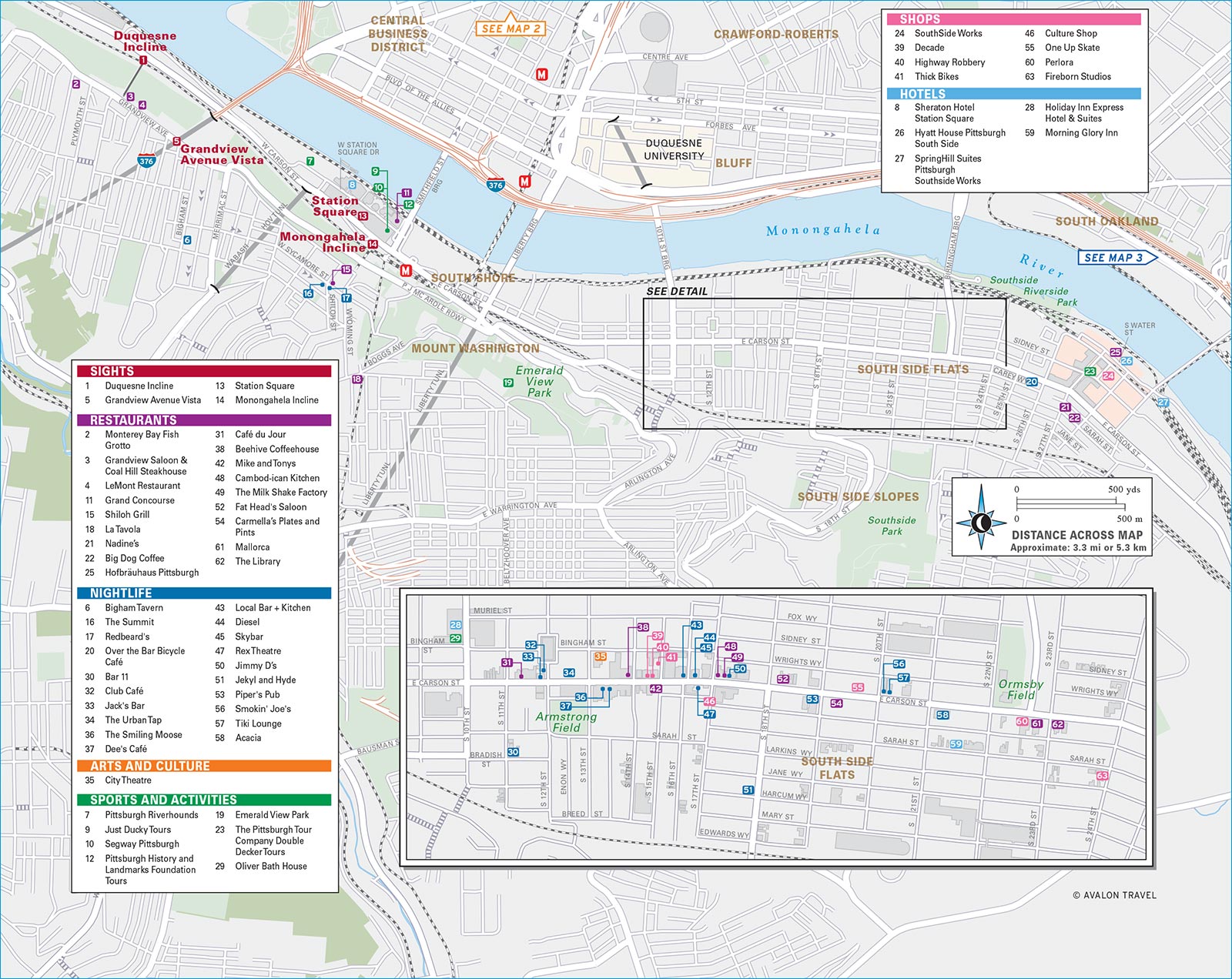The image size is (1232, 979).
Task: Click the Southside Riverside Park label
Action: click(x=1033, y=291)
